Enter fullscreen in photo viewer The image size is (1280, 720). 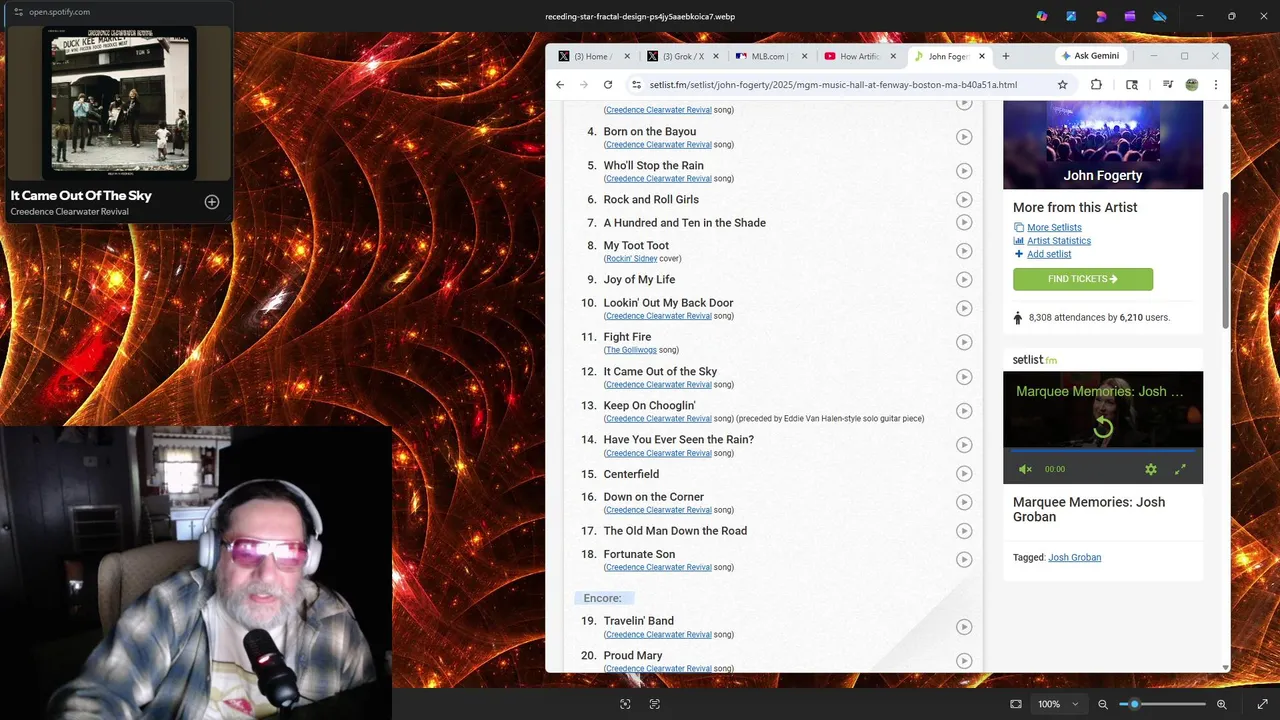pyautogui.click(x=1262, y=704)
